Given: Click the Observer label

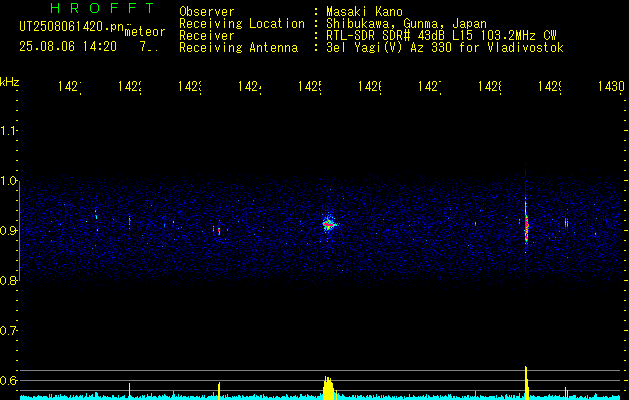Looking at the screenshot, I should (207, 12).
